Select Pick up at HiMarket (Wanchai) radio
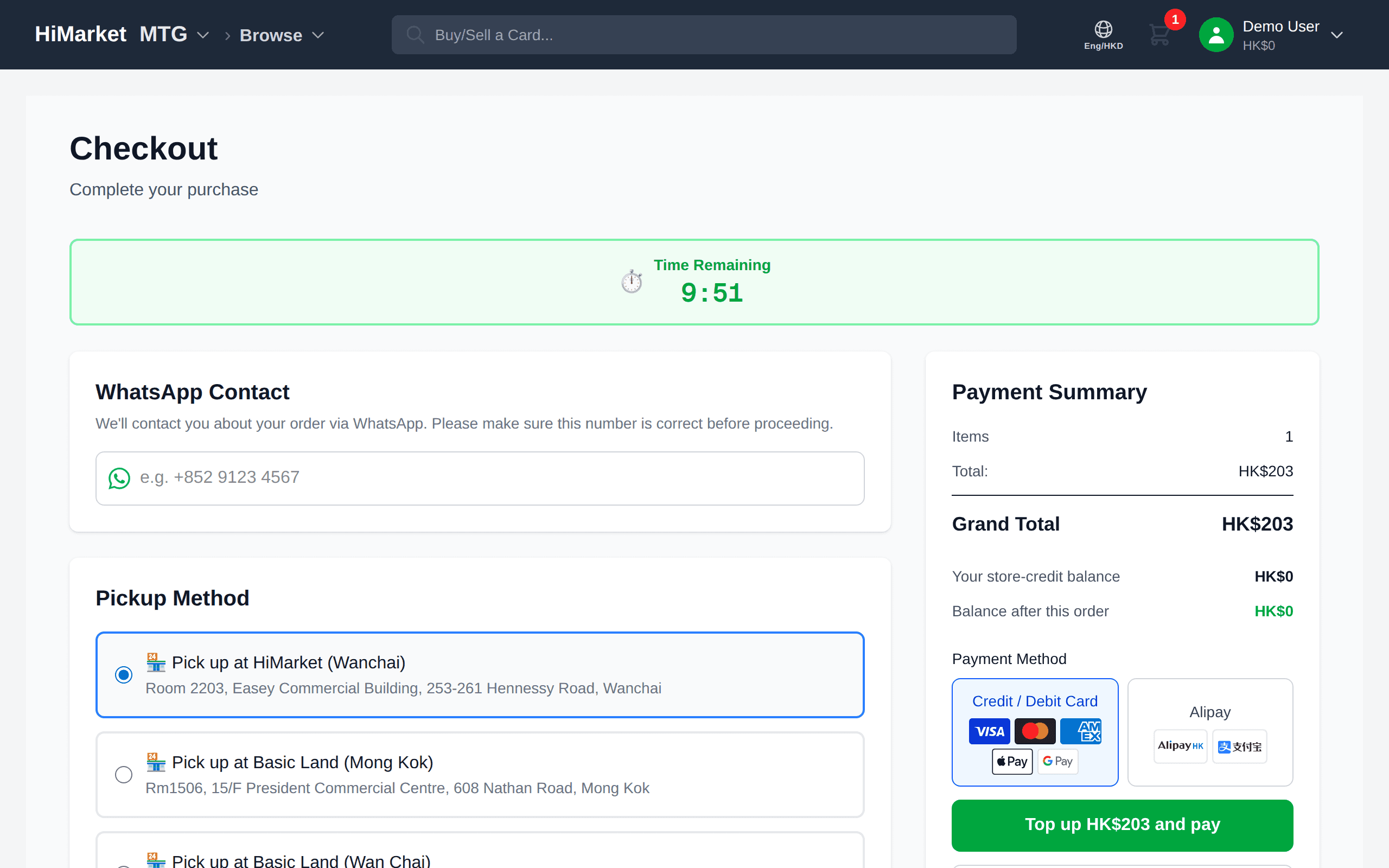 [123, 674]
